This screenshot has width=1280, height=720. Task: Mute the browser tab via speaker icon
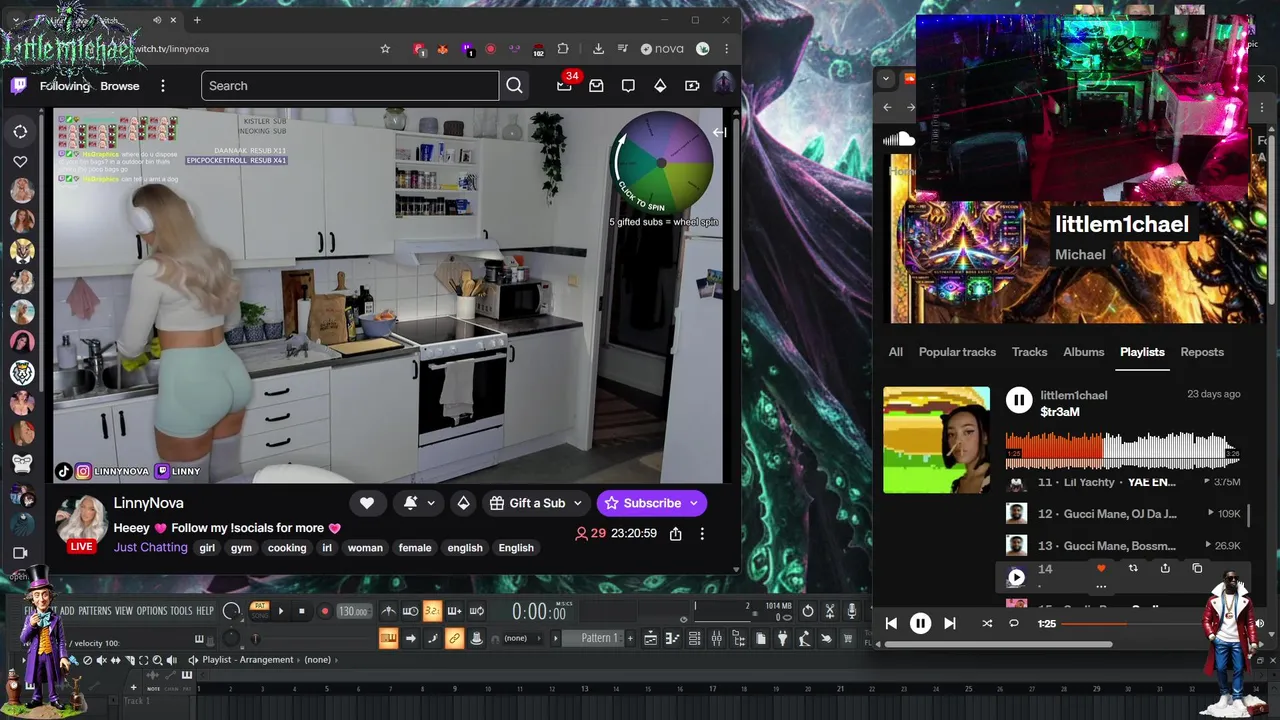(157, 20)
